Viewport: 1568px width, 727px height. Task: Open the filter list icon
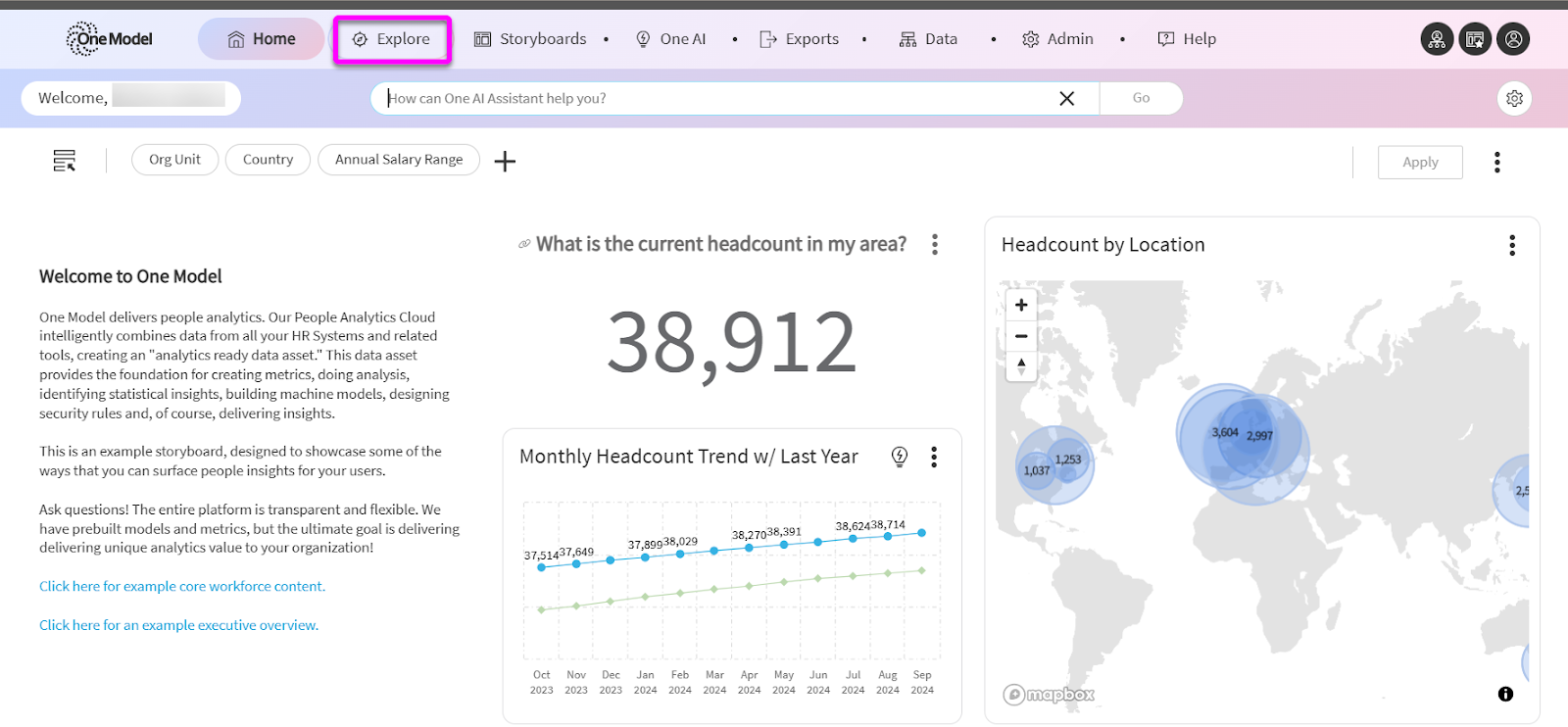pos(65,161)
